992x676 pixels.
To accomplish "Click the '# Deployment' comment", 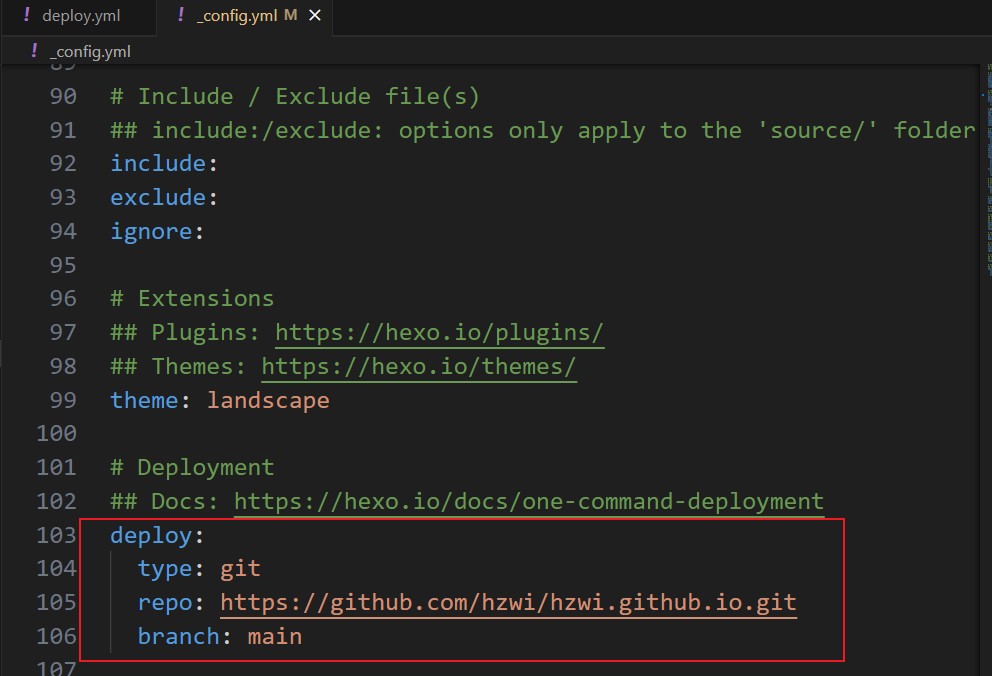I will [192, 468].
